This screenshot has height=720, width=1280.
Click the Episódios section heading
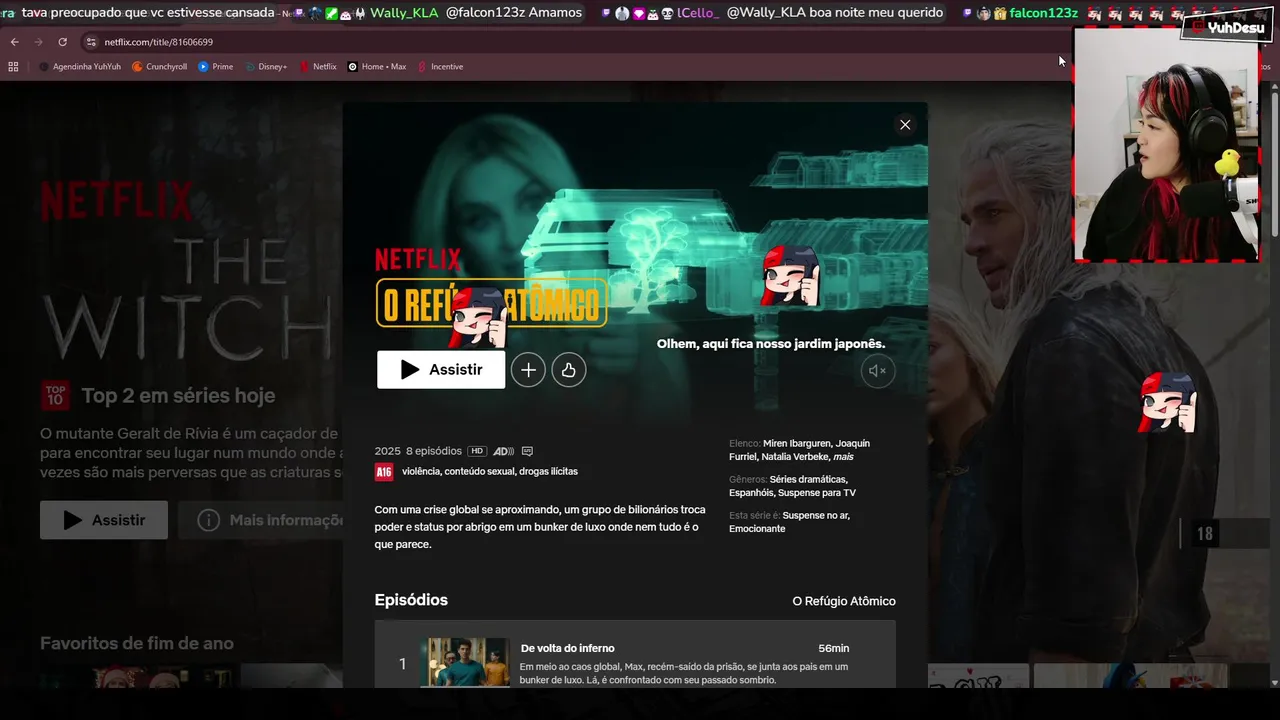click(411, 600)
